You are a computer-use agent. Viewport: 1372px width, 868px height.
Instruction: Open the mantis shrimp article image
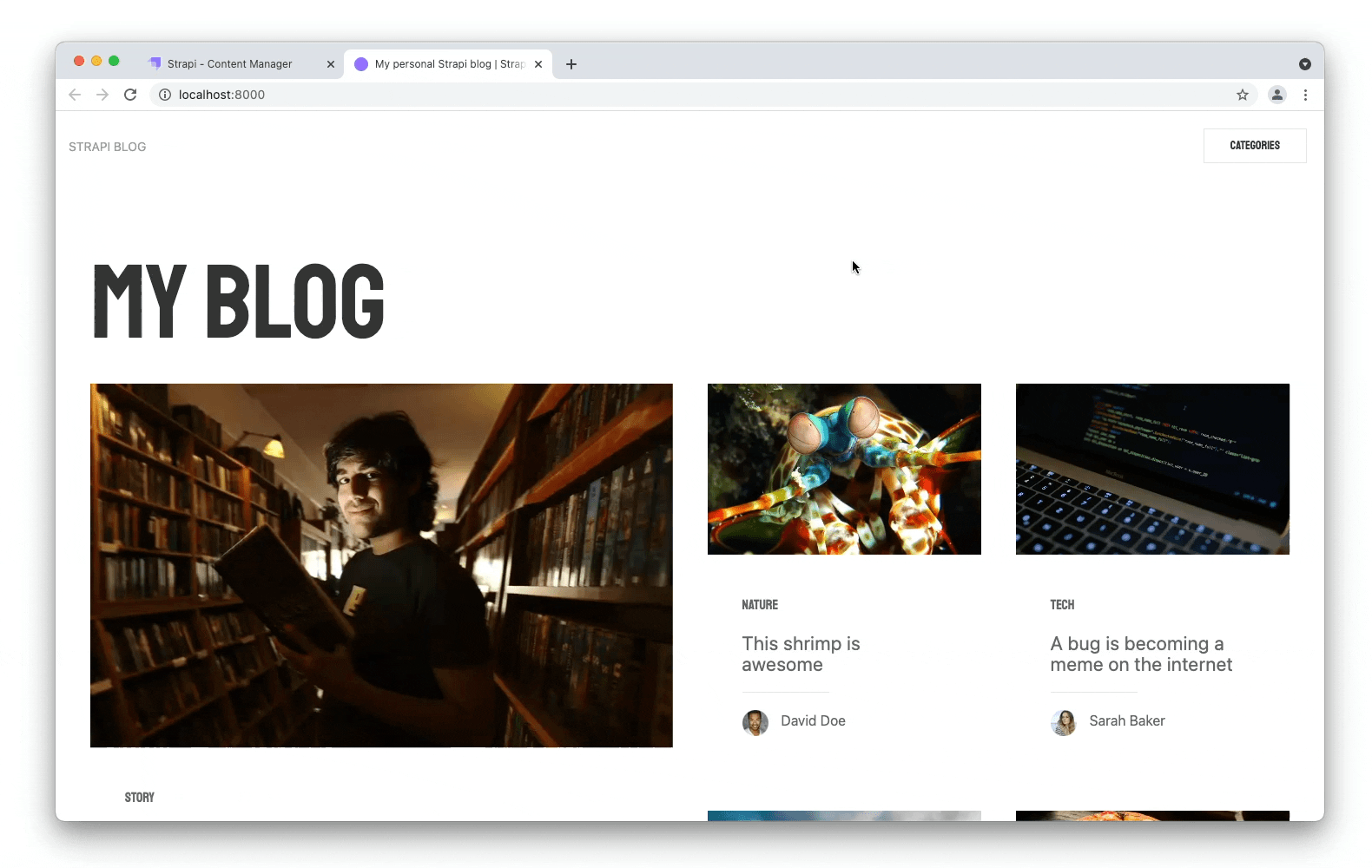coord(844,469)
